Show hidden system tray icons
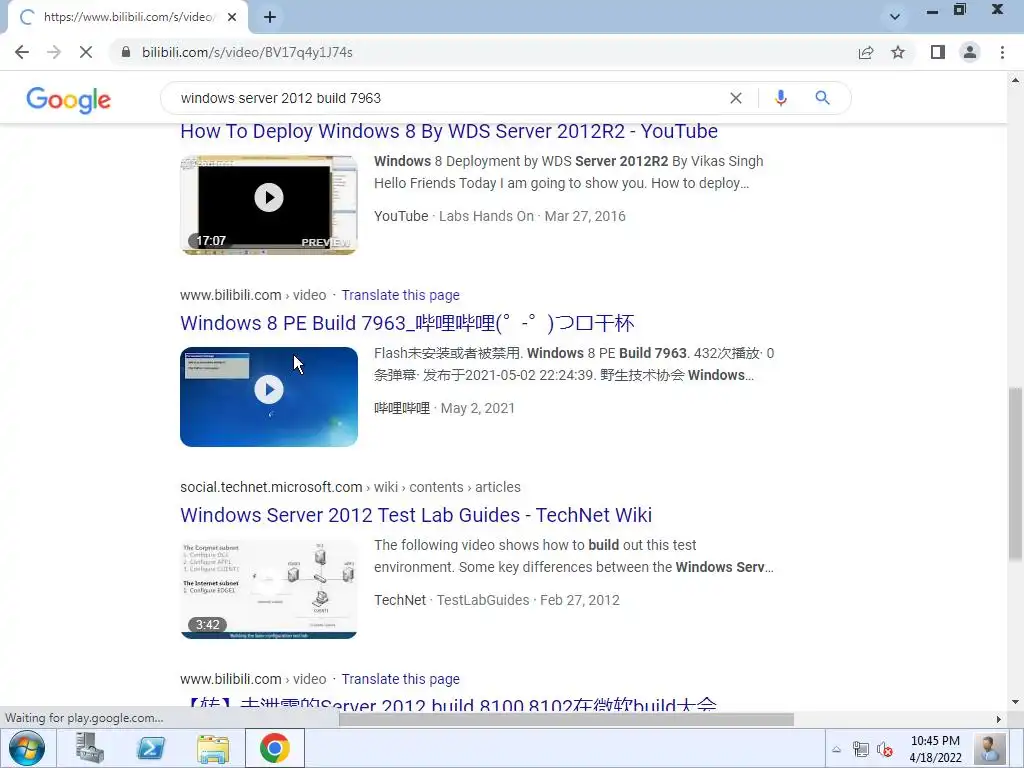The width and height of the screenshot is (1024, 768). click(x=837, y=749)
